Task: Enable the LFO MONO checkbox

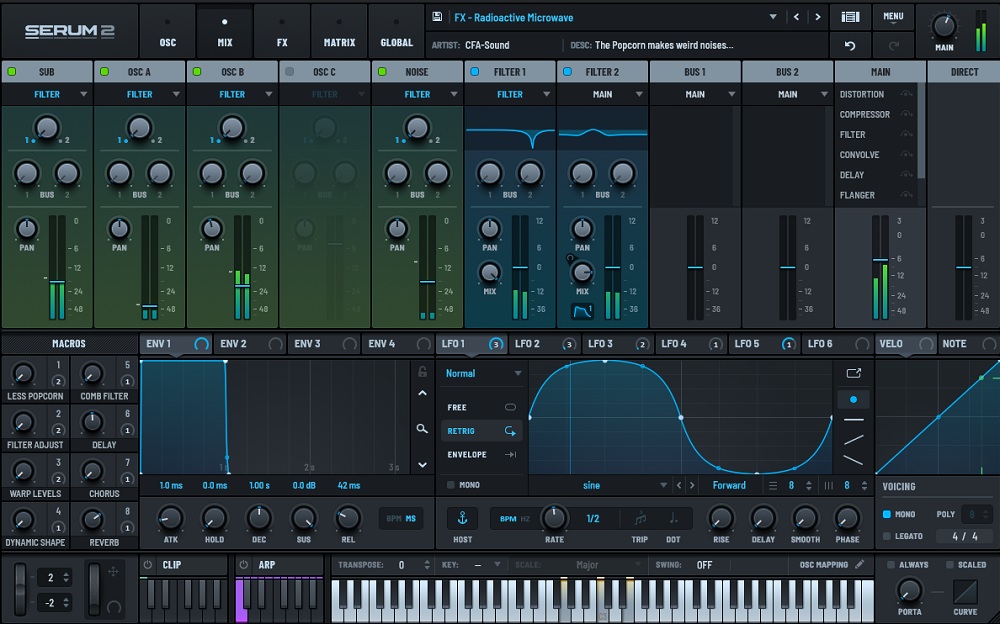Action: click(451, 485)
